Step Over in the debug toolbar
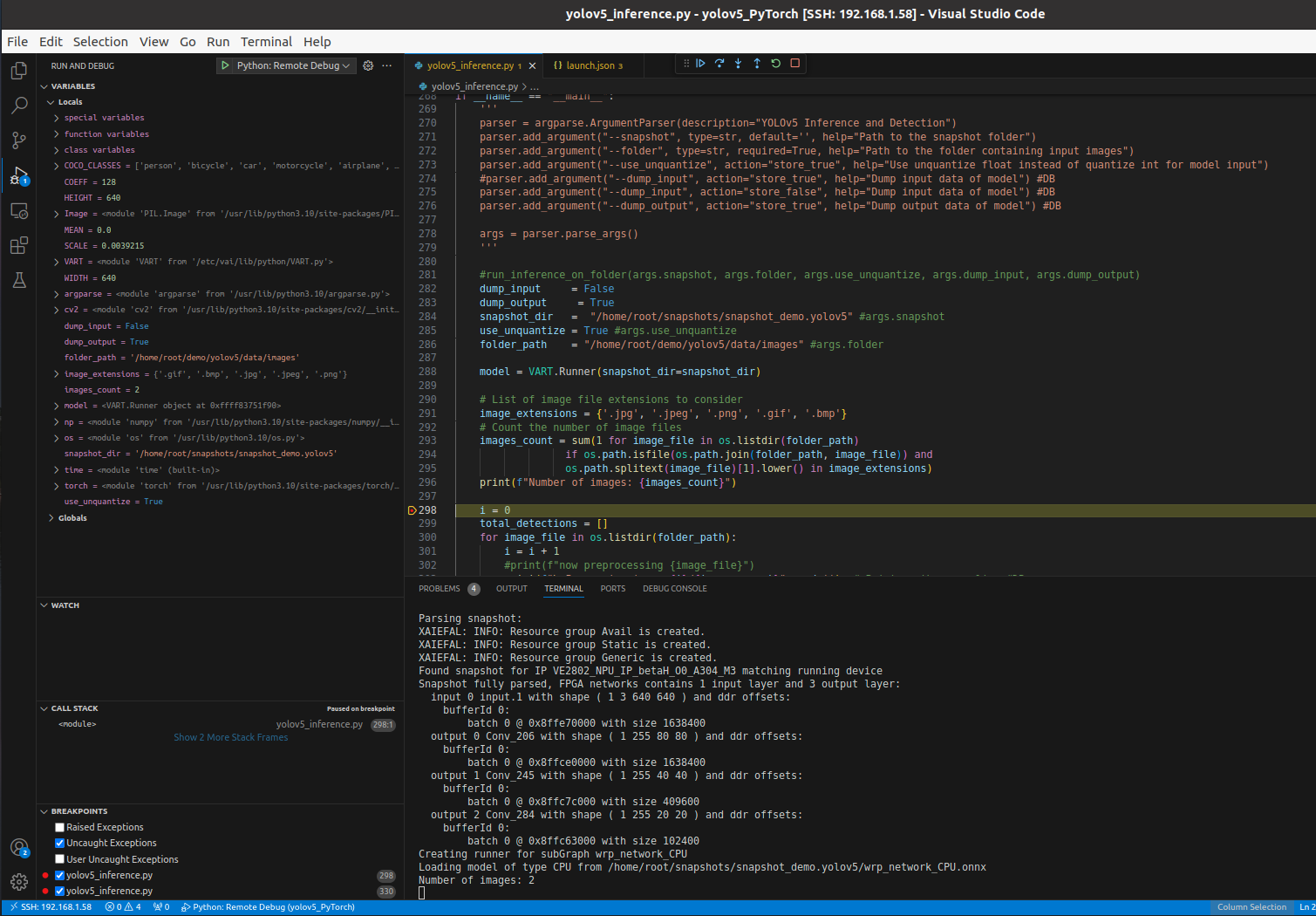Image resolution: width=1316 pixels, height=916 pixels. (x=719, y=64)
